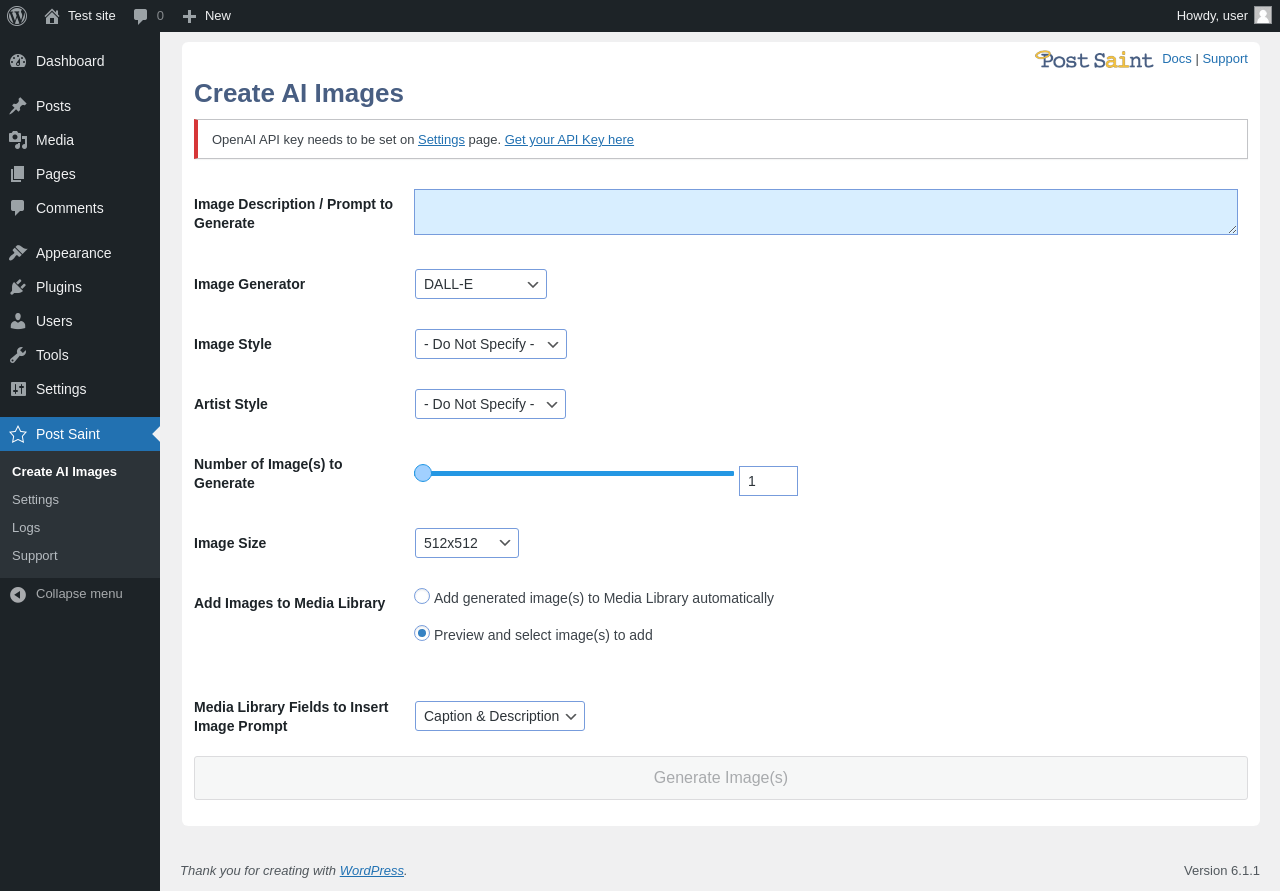Click the Appearance paintbrush icon
The width and height of the screenshot is (1280, 891).
18,253
